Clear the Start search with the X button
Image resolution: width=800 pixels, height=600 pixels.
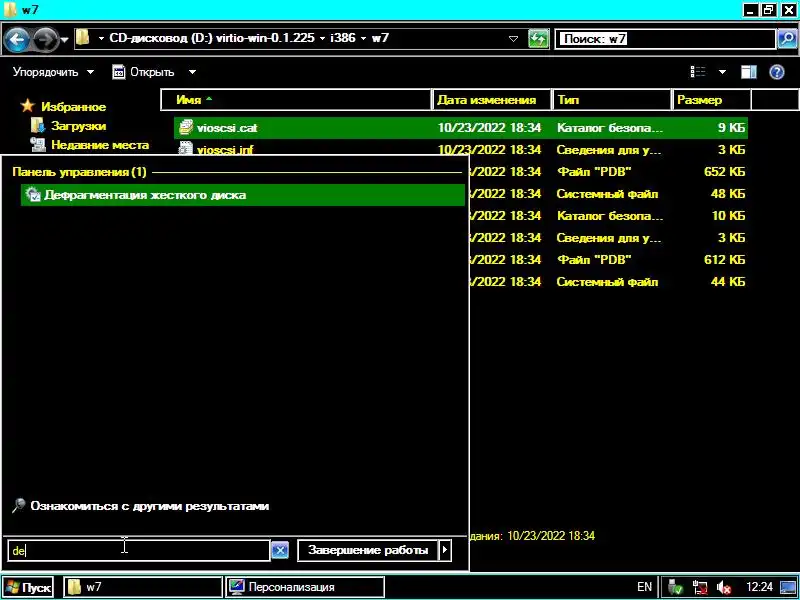click(x=280, y=551)
